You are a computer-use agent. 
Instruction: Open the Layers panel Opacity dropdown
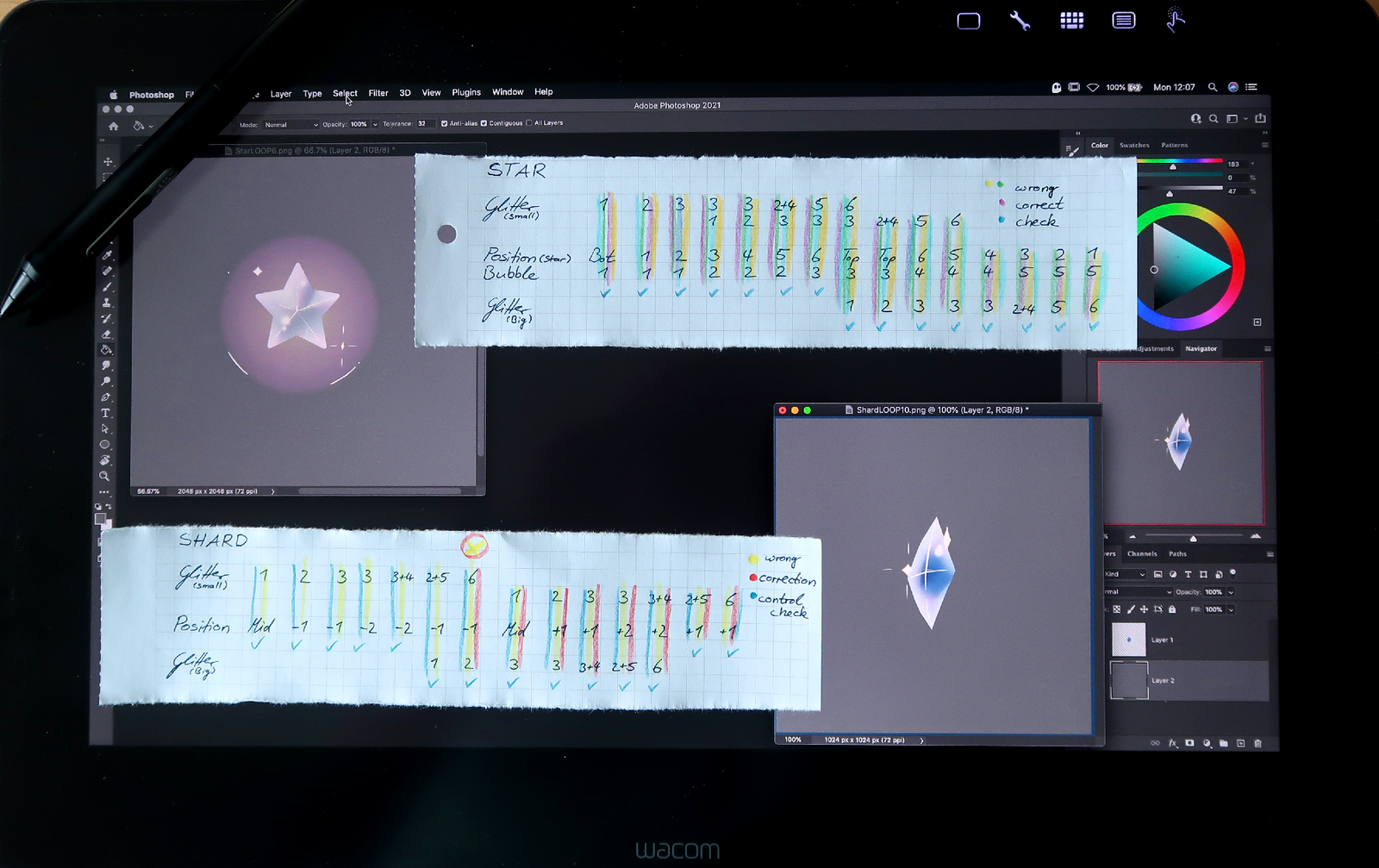pos(1231,592)
